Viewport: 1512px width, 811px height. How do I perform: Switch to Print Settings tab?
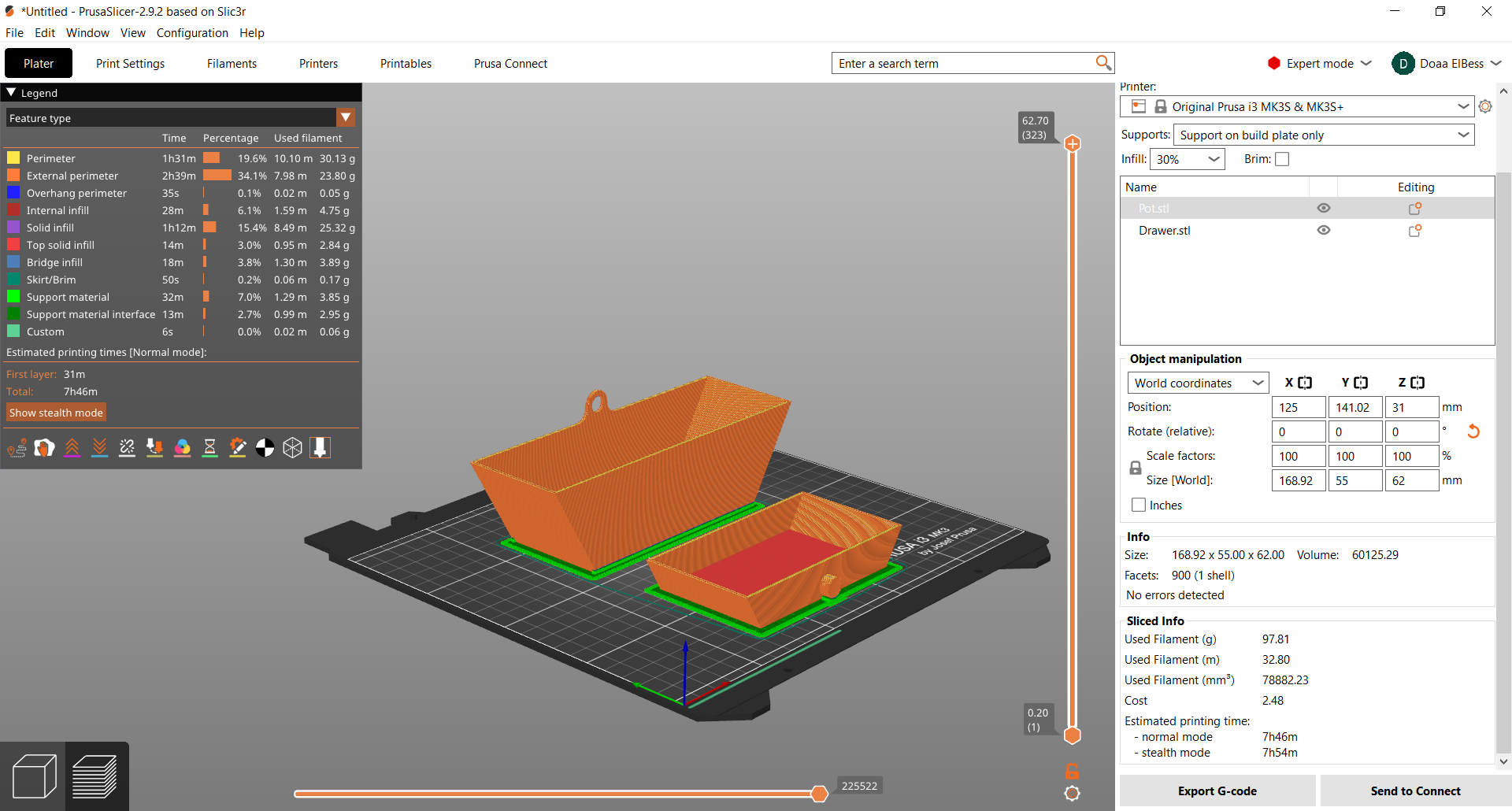[130, 63]
